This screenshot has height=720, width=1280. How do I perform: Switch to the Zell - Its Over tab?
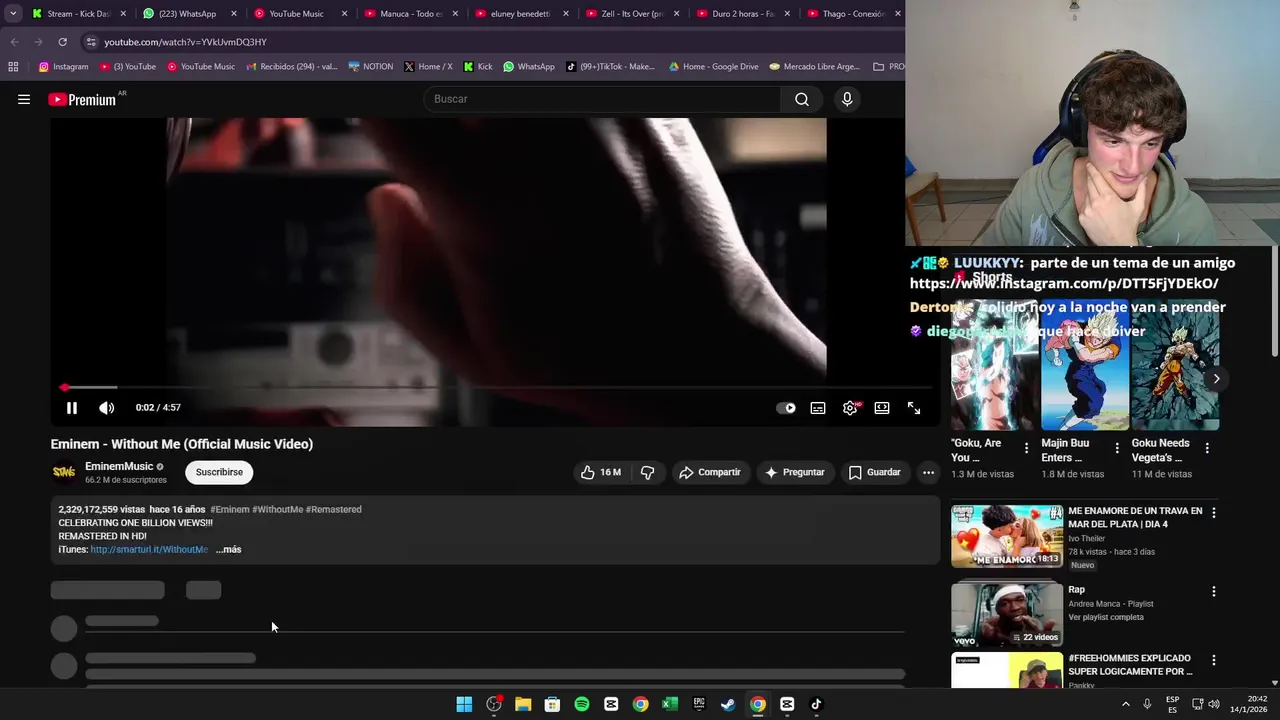tap(631, 14)
